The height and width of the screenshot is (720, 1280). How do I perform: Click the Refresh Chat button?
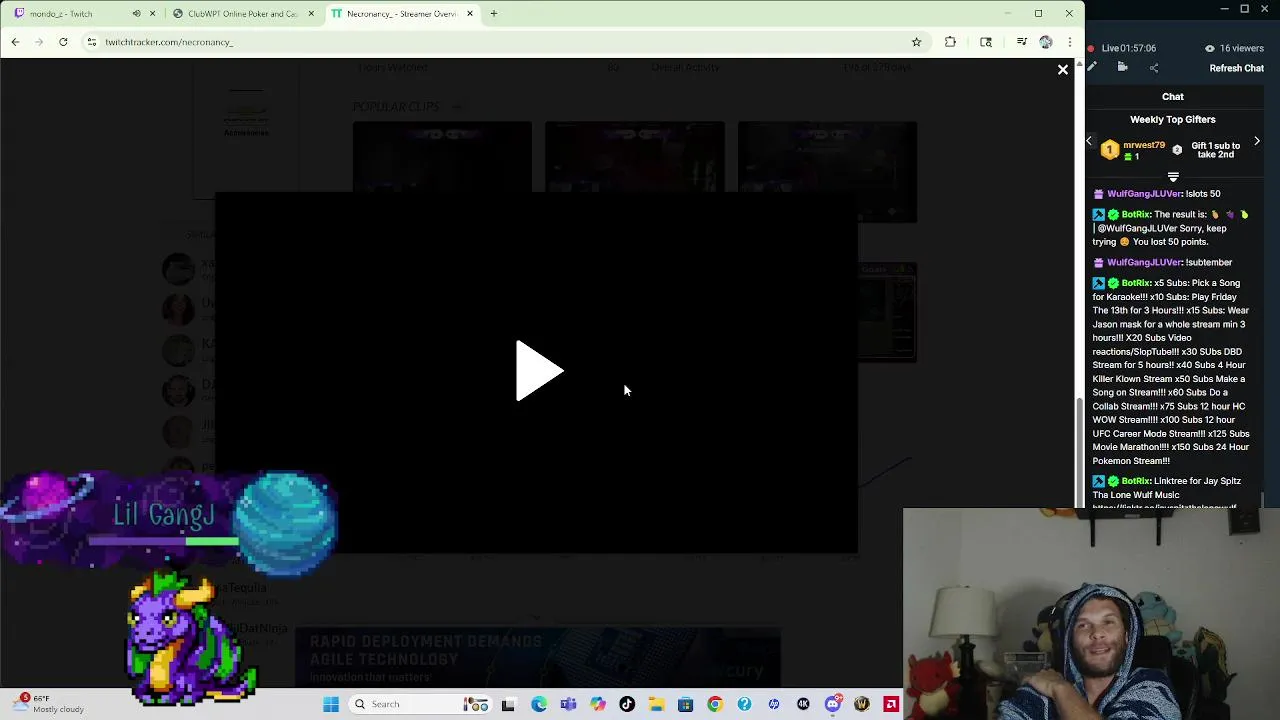(1237, 68)
